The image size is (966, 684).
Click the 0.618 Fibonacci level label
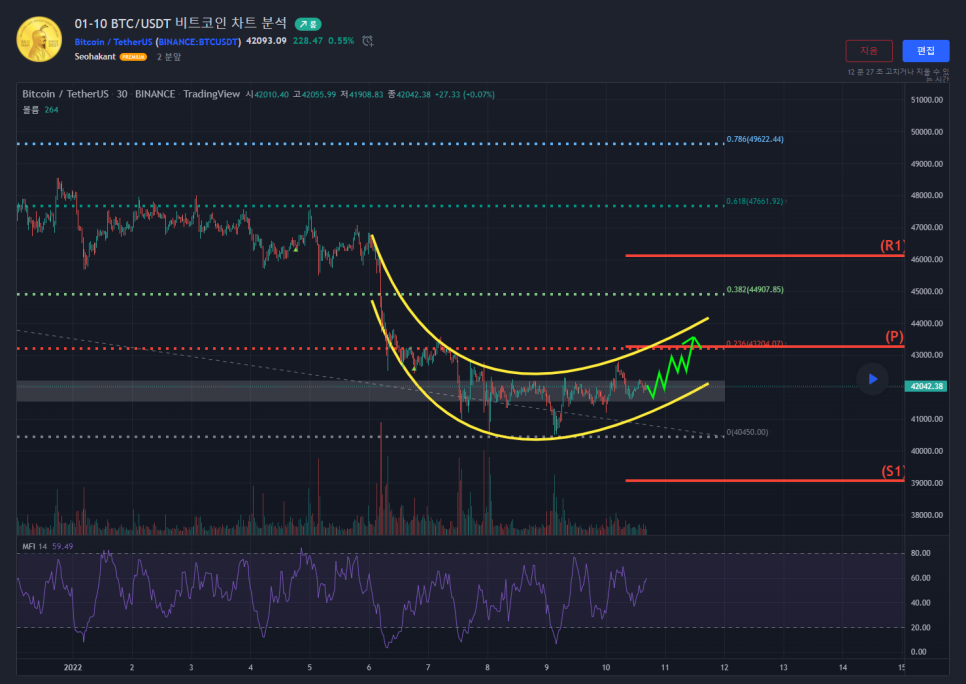(x=755, y=201)
